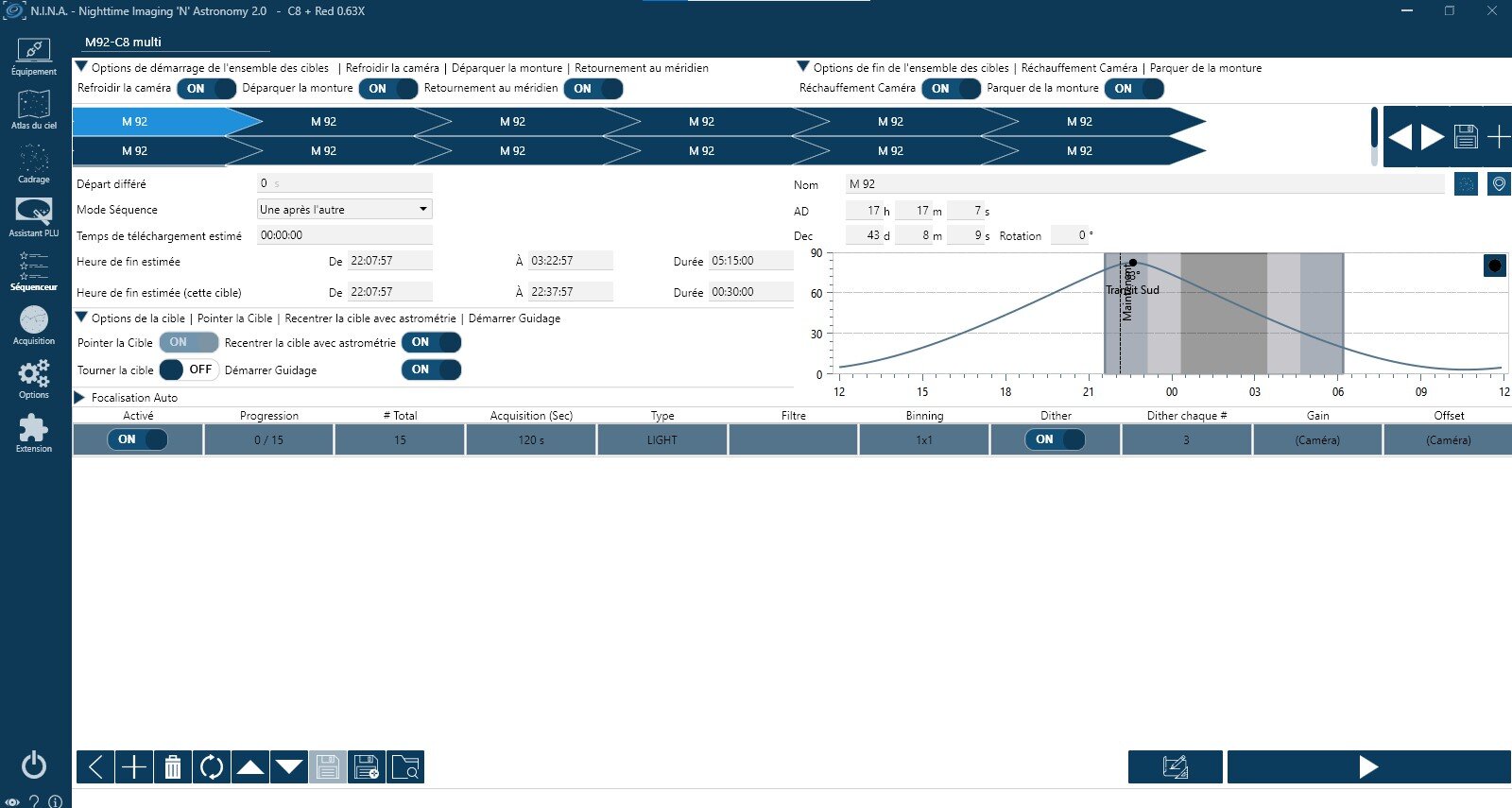Start the sequence with play button
Viewport: 1512px width, 808px height.
(x=1369, y=767)
